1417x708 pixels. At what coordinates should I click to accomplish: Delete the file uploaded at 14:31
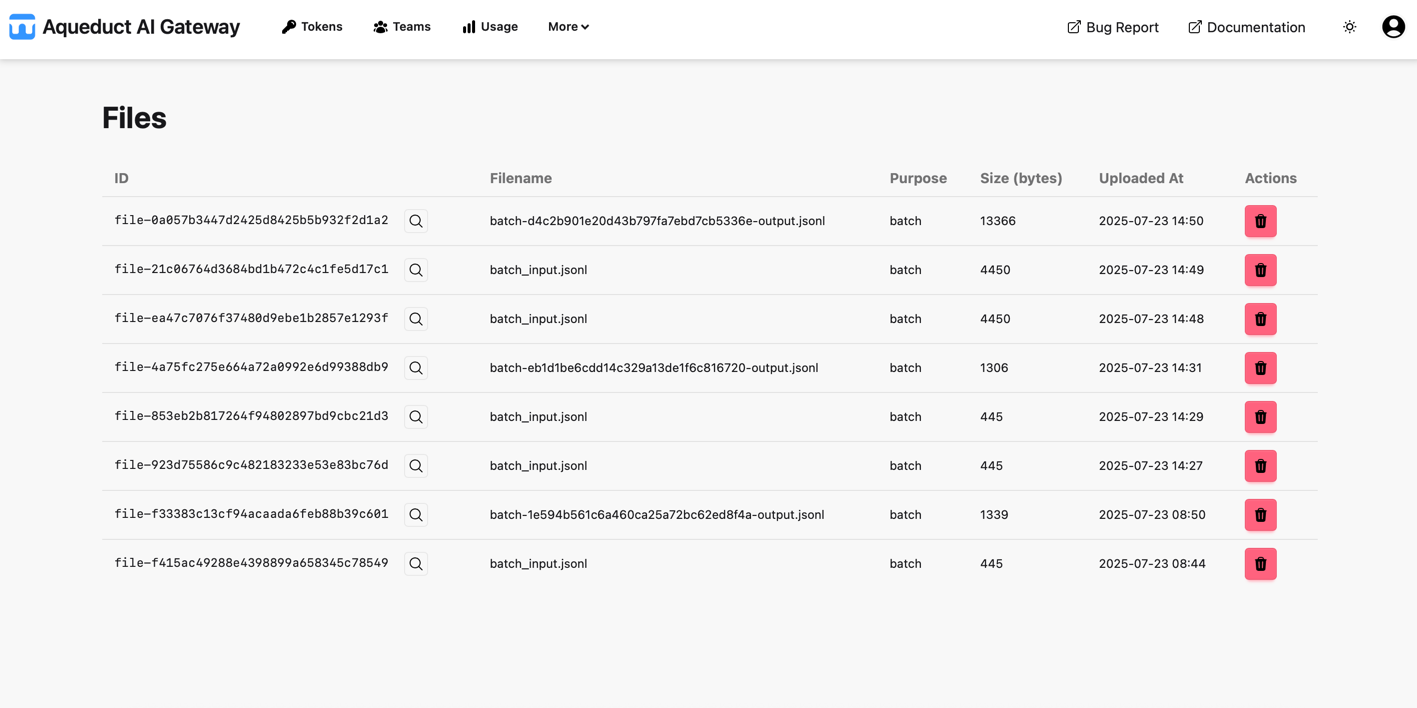click(x=1260, y=368)
